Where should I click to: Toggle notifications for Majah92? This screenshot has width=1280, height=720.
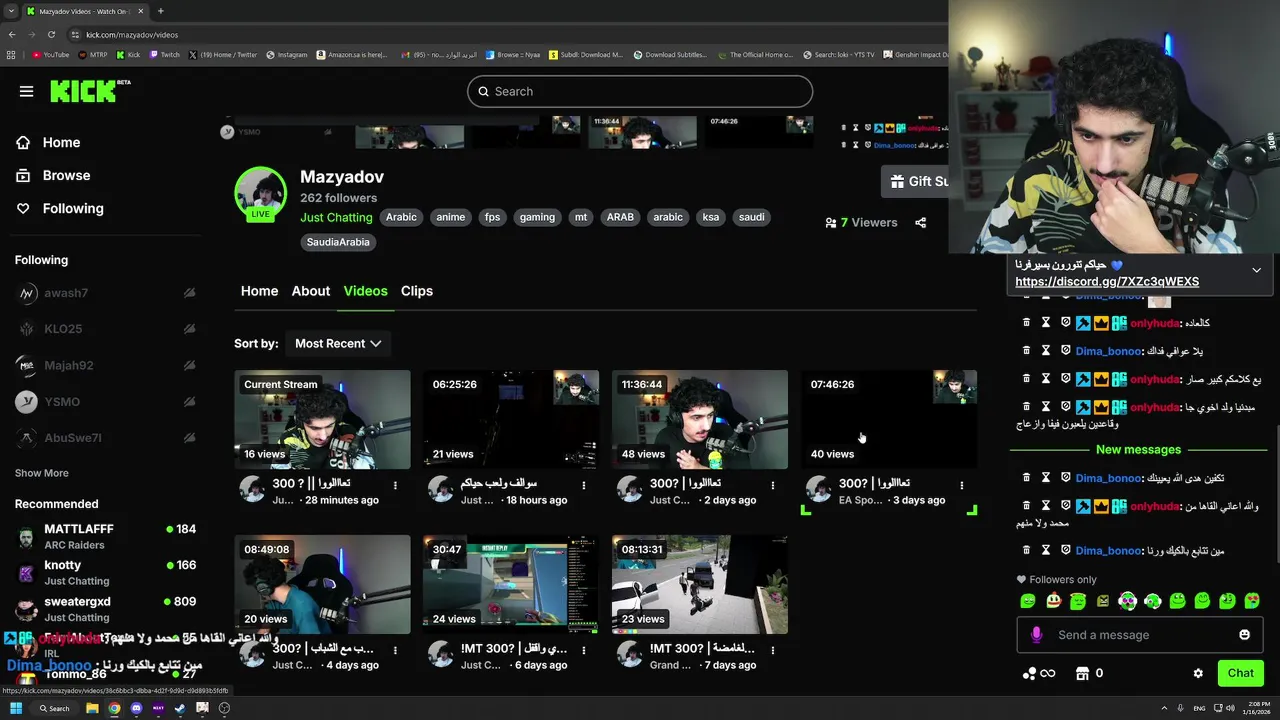[x=189, y=366]
